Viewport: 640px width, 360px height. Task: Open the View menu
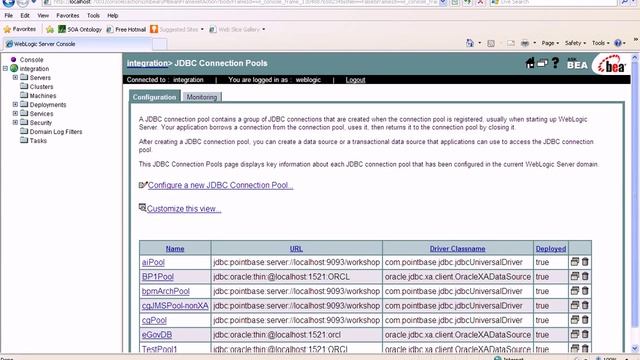43,16
